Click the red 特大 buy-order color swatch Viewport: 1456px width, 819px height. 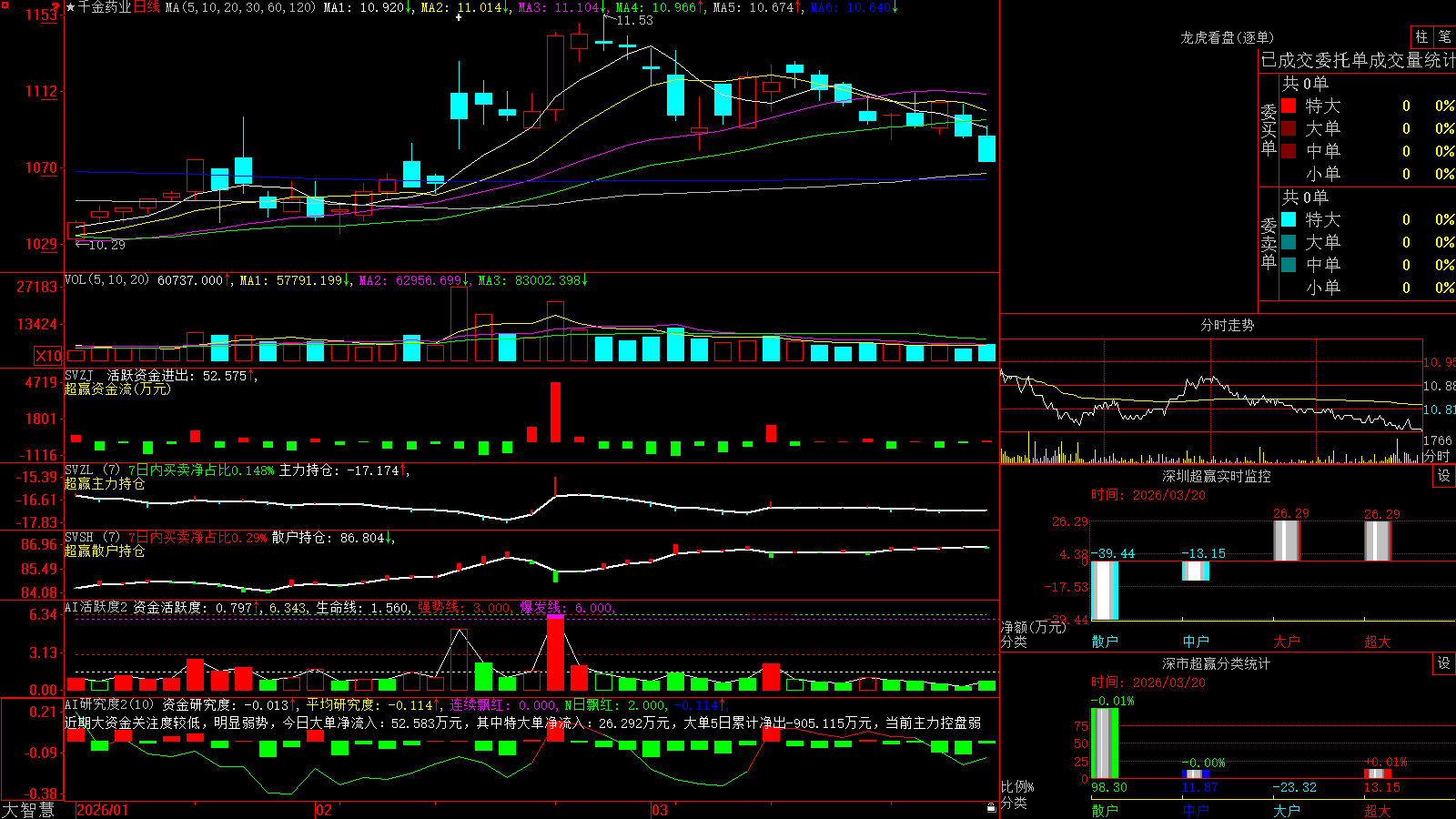pyautogui.click(x=1289, y=106)
